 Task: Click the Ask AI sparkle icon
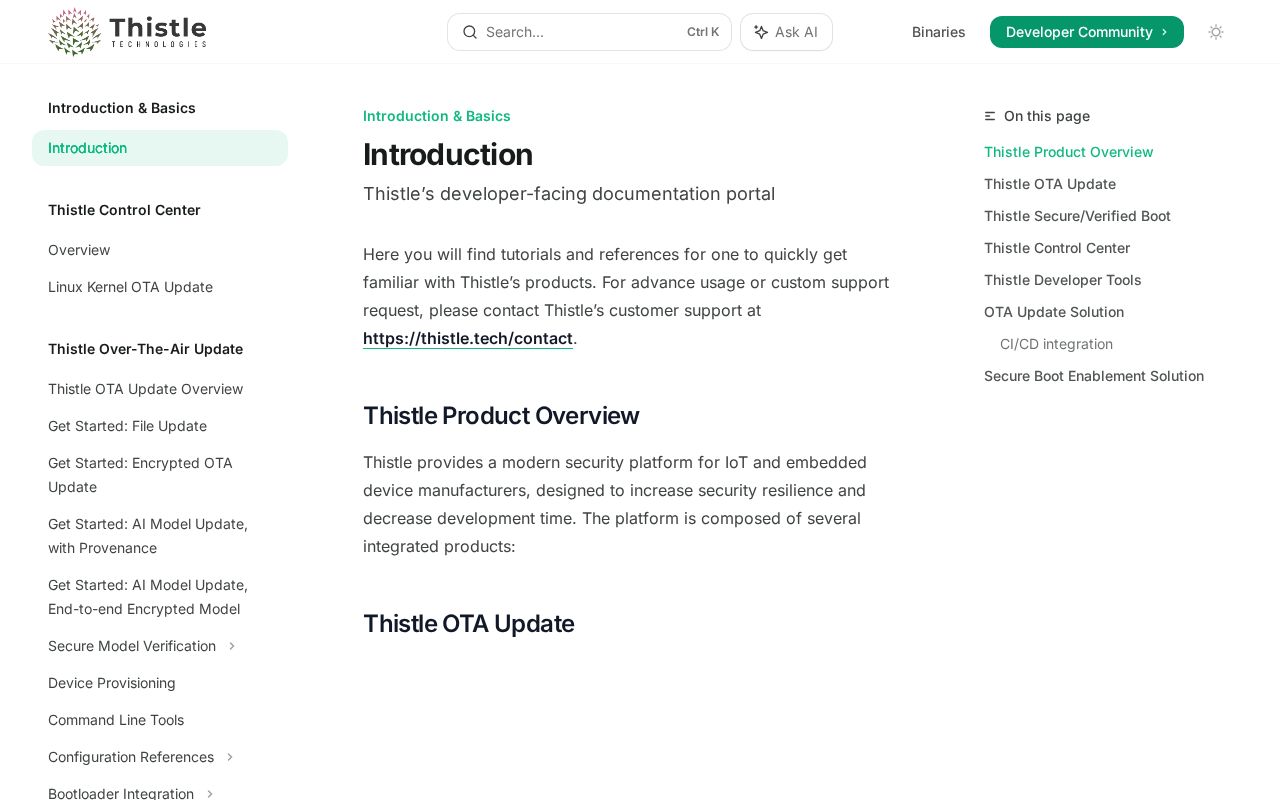coord(761,32)
